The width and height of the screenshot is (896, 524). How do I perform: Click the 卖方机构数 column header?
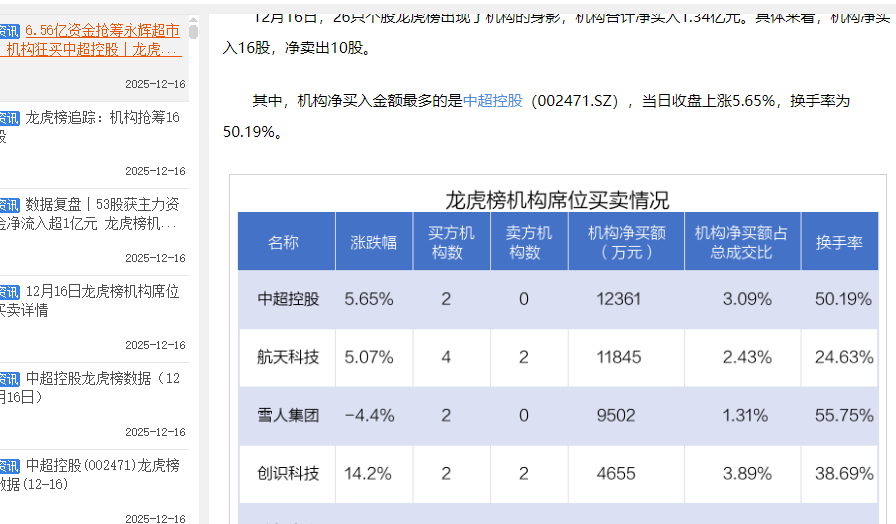click(529, 242)
